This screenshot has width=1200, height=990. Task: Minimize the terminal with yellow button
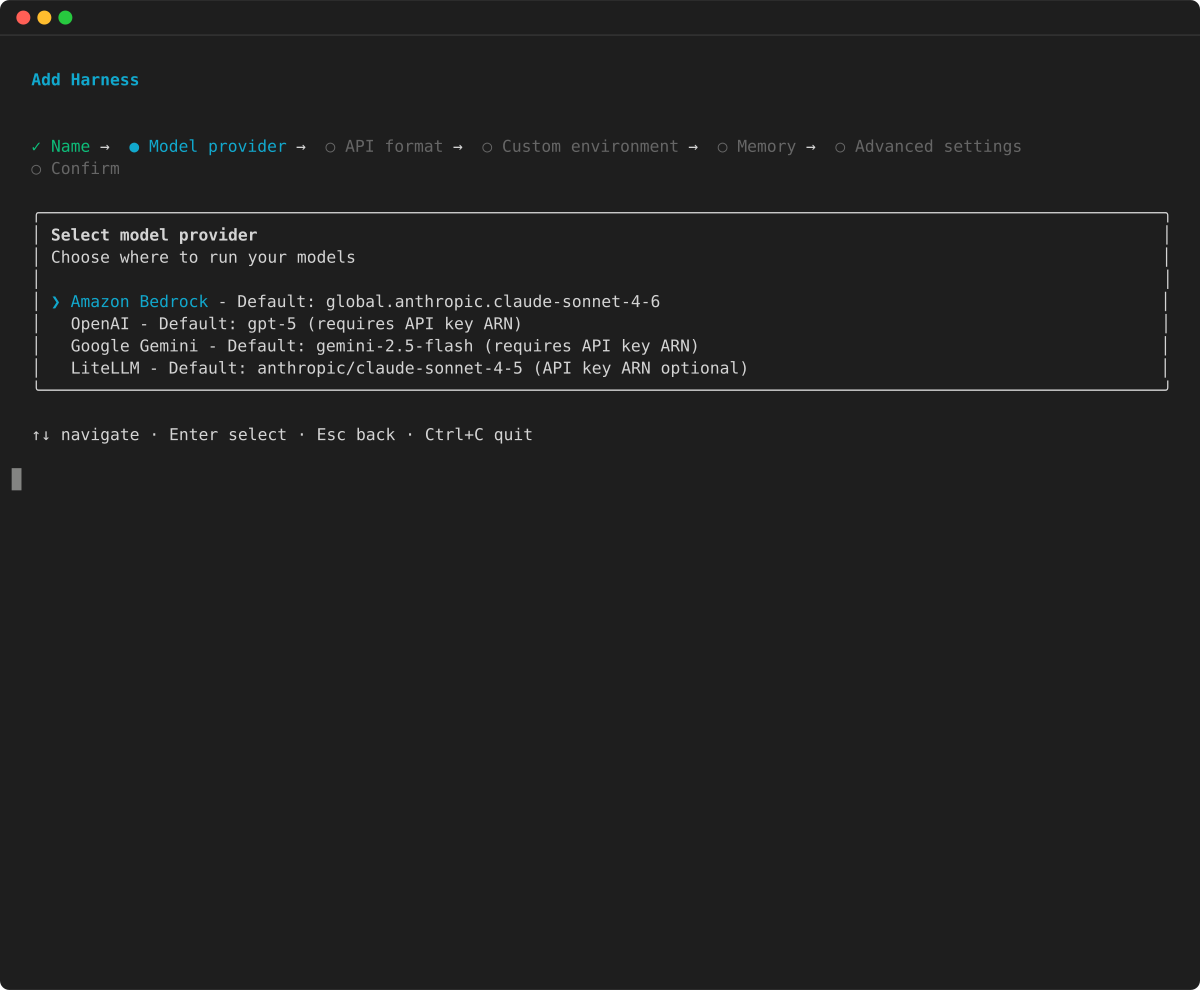pos(44,18)
